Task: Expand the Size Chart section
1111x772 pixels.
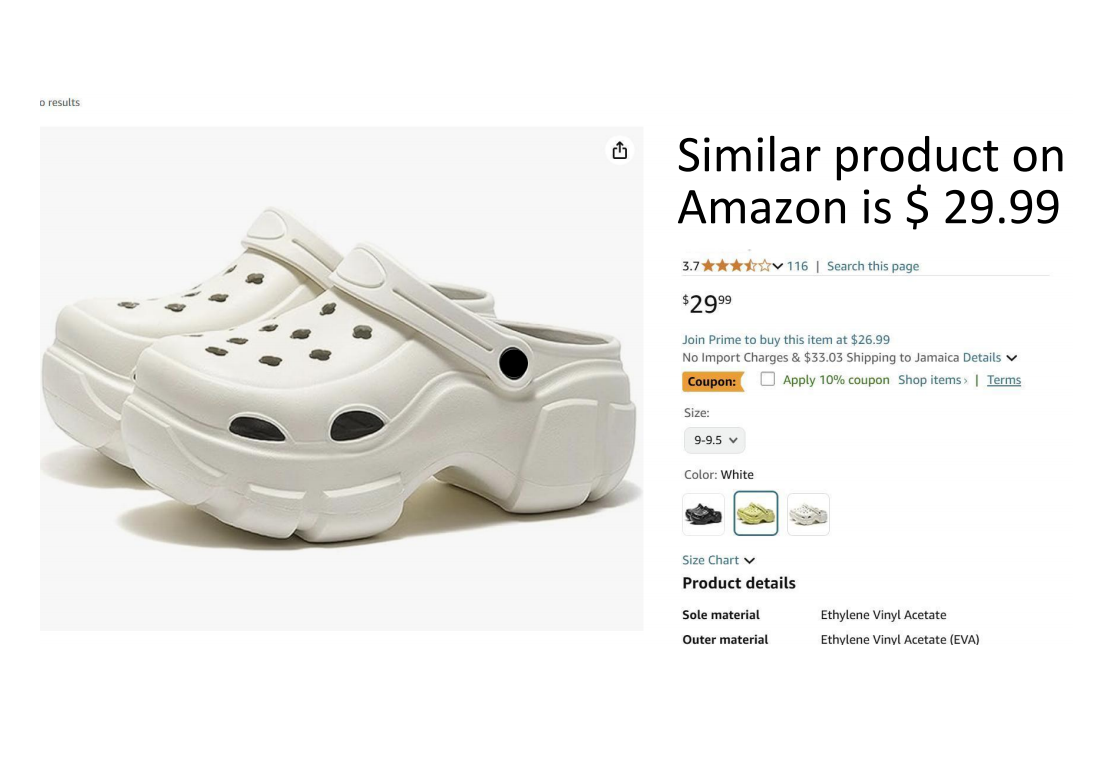Action: click(x=717, y=560)
